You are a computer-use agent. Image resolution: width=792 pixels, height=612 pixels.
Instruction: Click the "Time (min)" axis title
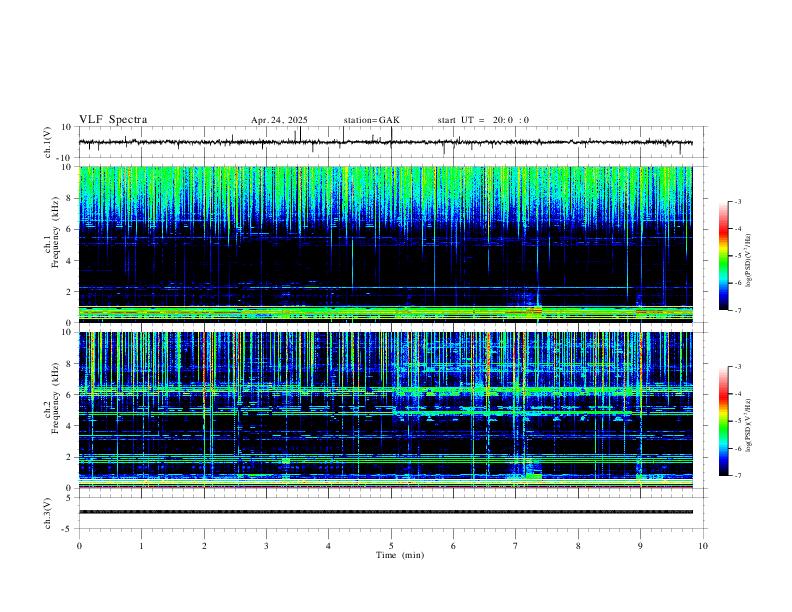point(400,555)
